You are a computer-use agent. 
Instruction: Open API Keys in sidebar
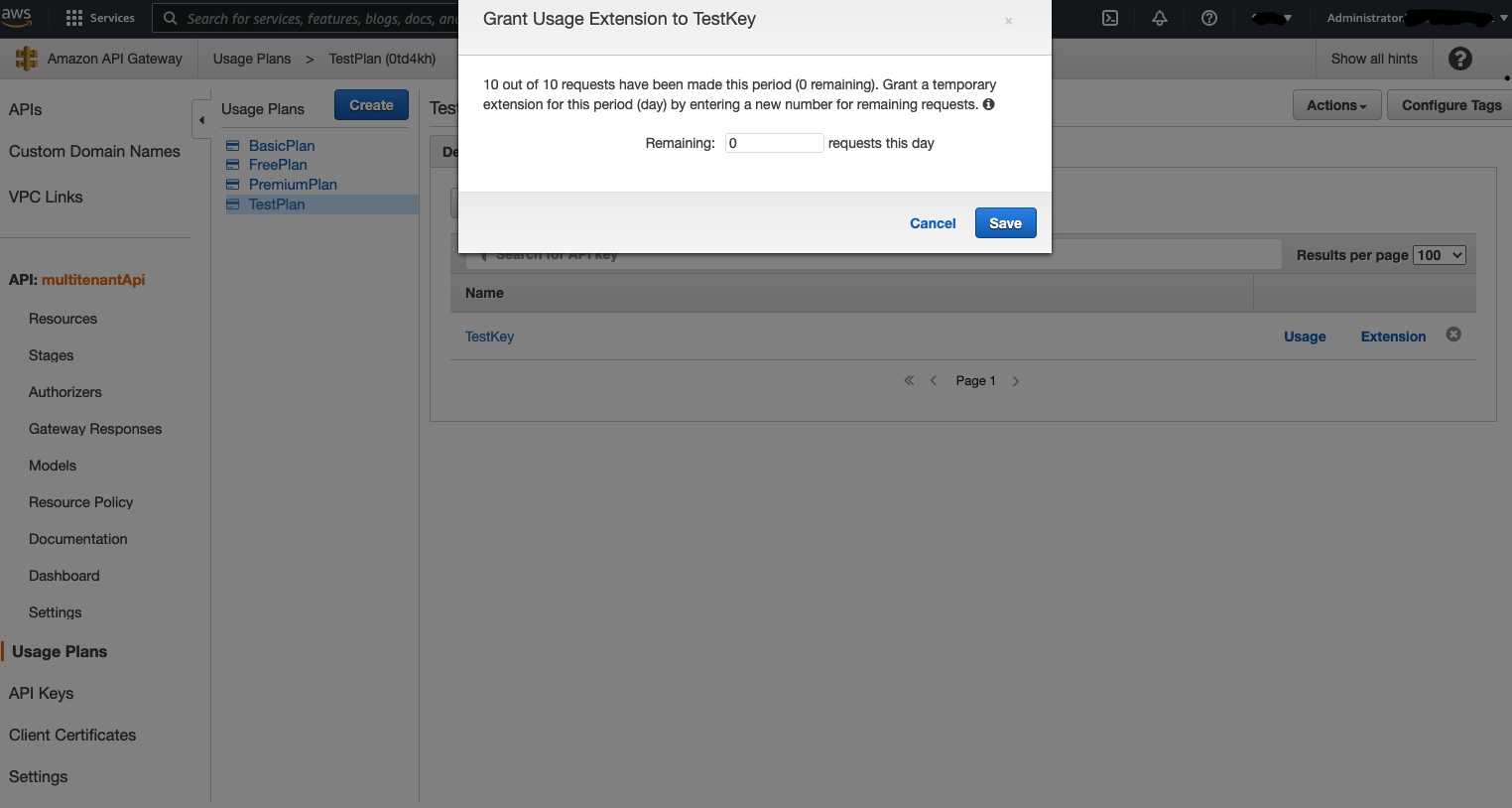(x=41, y=693)
